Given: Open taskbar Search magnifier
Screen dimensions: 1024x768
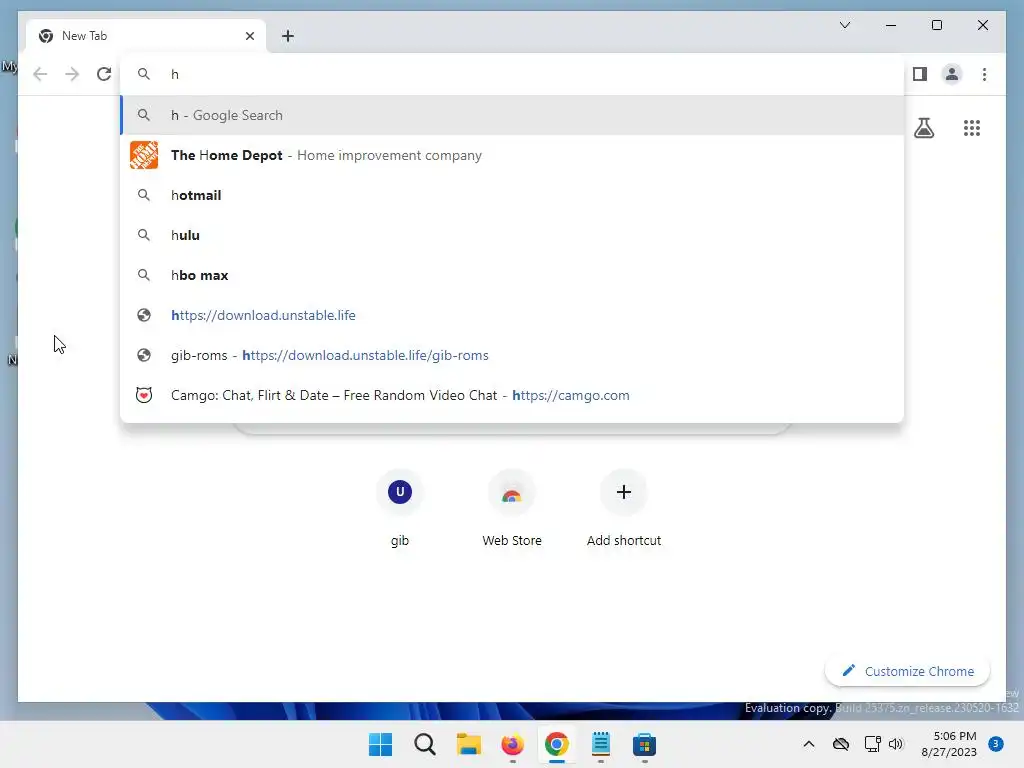Looking at the screenshot, I should tap(424, 744).
